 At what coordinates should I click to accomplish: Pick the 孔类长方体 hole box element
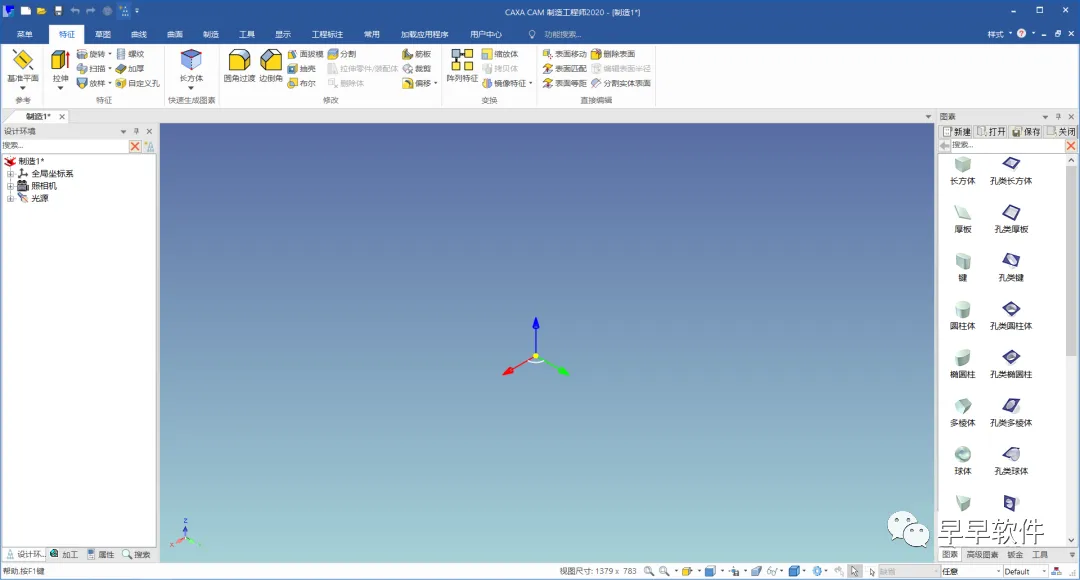click(x=1010, y=170)
